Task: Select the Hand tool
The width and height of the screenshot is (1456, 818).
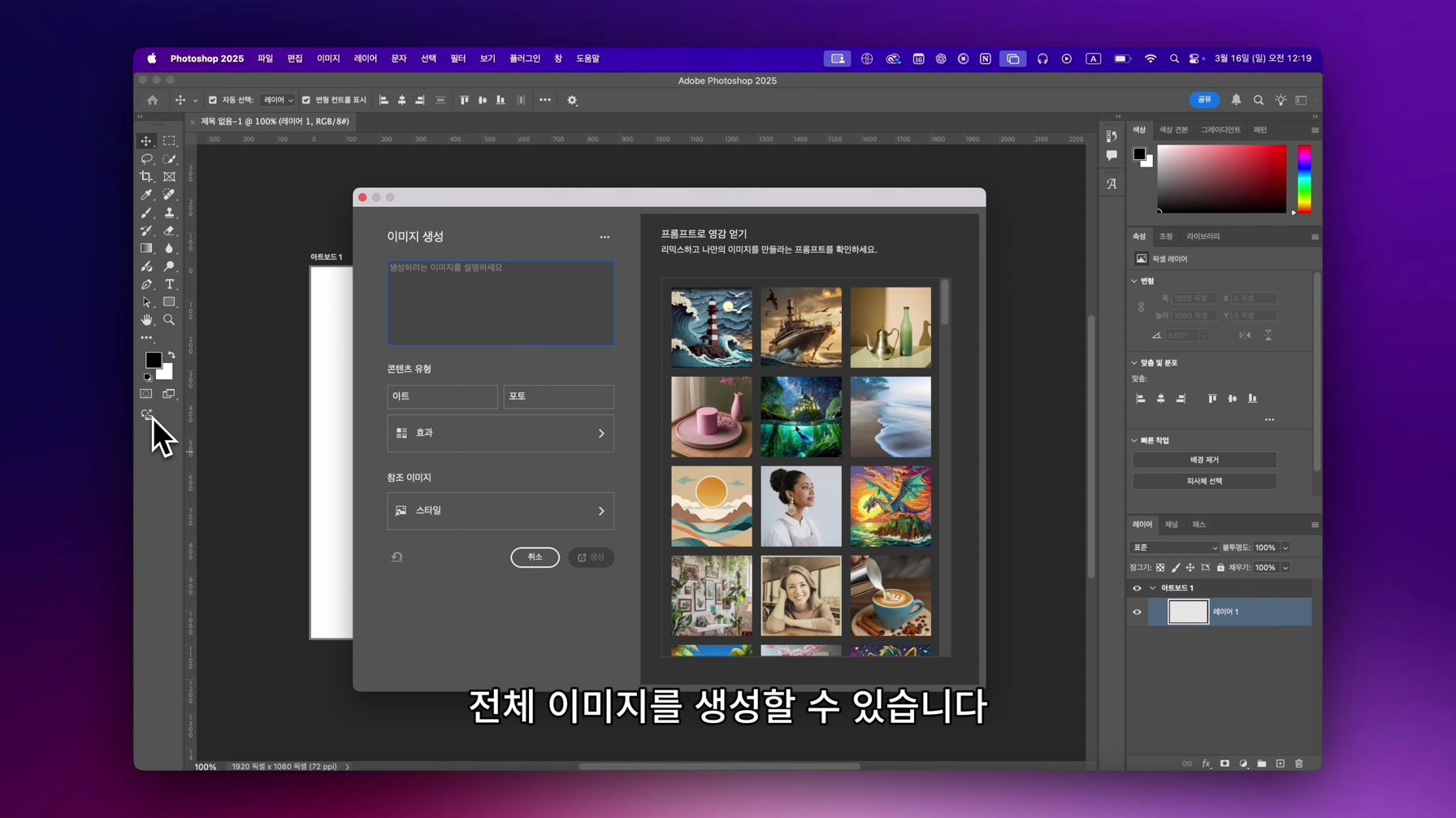Action: [146, 320]
